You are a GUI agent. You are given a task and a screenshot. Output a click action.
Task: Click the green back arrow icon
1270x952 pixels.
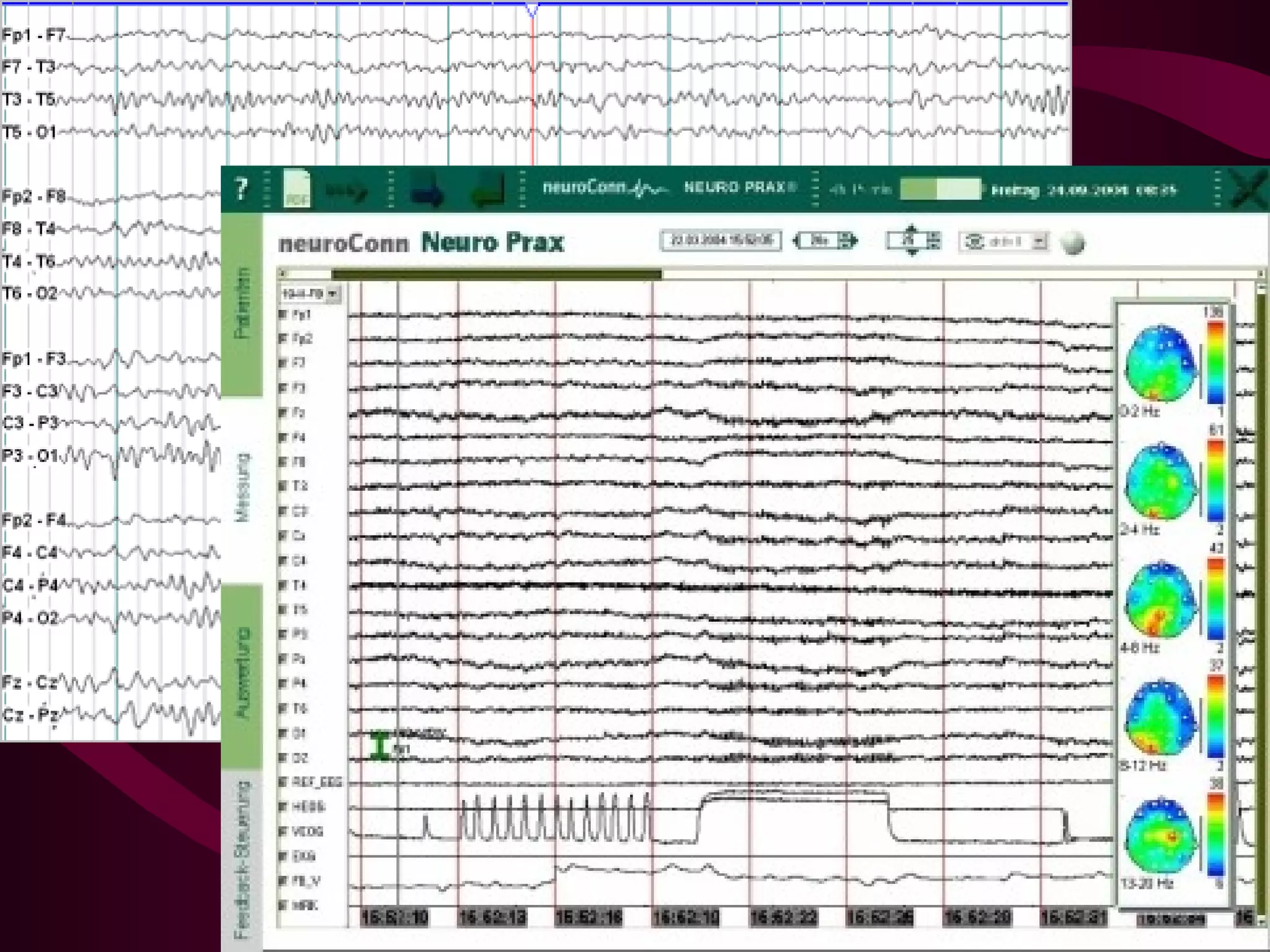(x=487, y=190)
